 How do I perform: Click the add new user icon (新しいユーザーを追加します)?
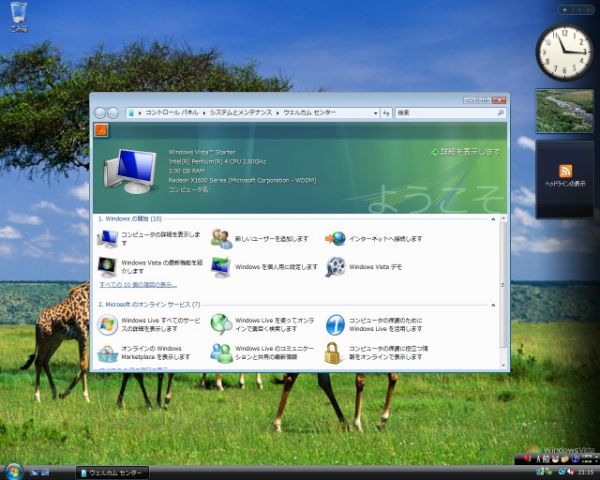point(221,239)
